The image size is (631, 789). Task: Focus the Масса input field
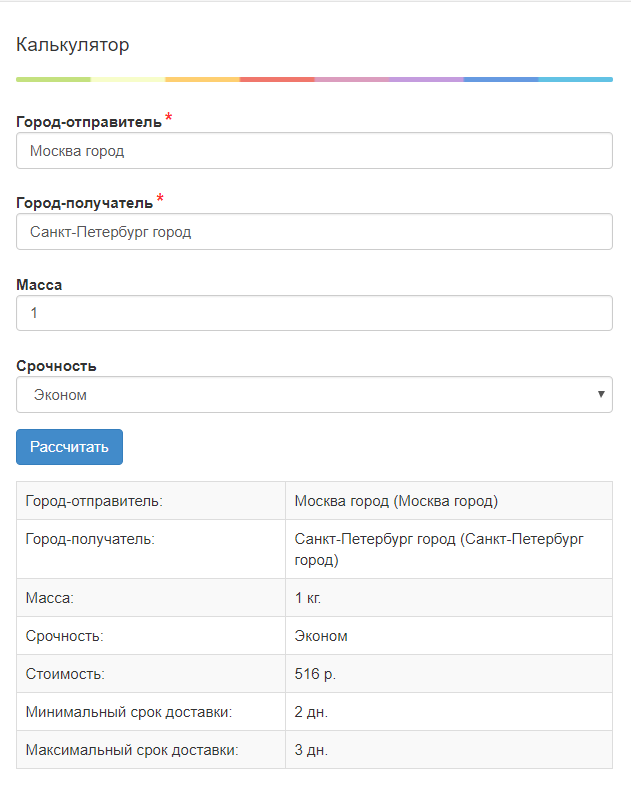(x=314, y=313)
